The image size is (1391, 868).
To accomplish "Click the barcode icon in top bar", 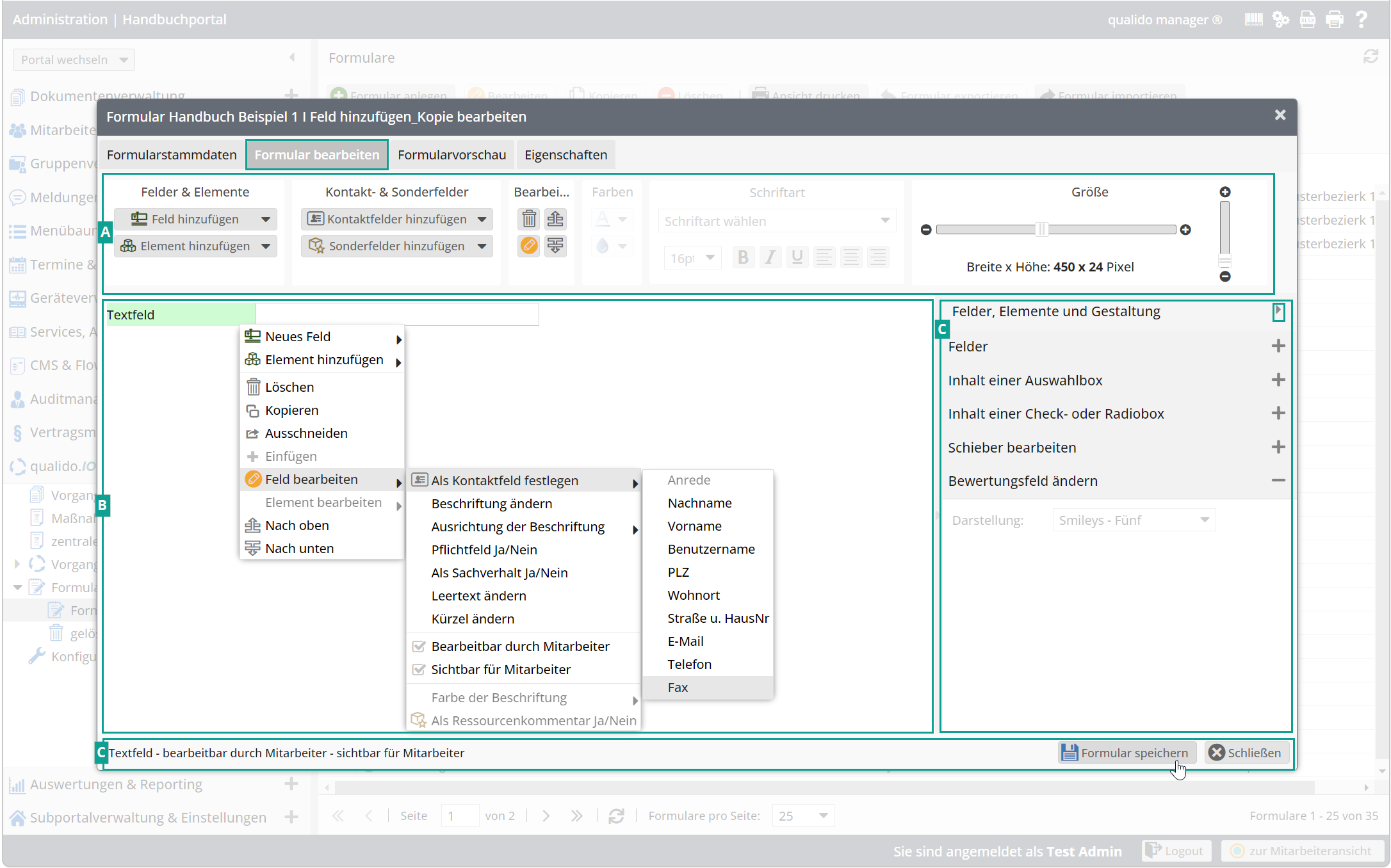I will click(x=1253, y=19).
